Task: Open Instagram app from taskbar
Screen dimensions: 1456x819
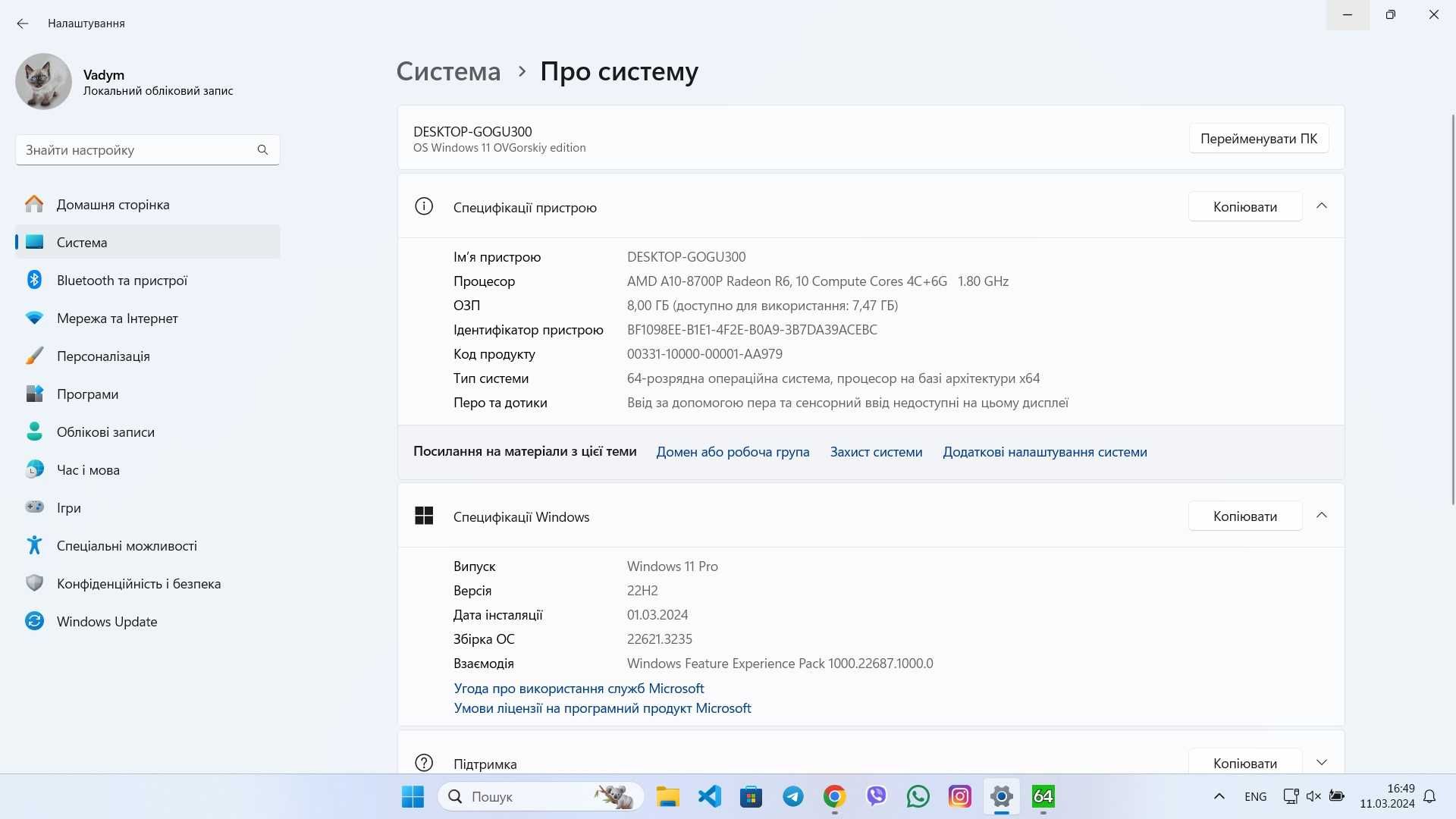Action: coord(959,796)
